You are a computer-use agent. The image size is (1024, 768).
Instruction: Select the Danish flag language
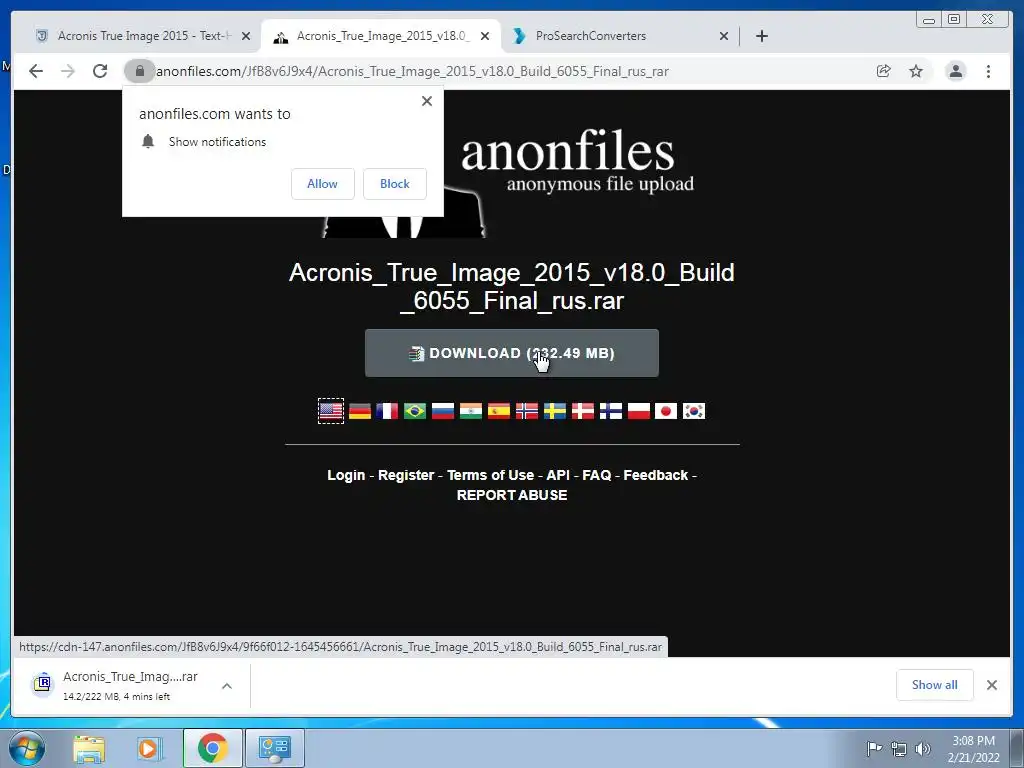pos(583,411)
